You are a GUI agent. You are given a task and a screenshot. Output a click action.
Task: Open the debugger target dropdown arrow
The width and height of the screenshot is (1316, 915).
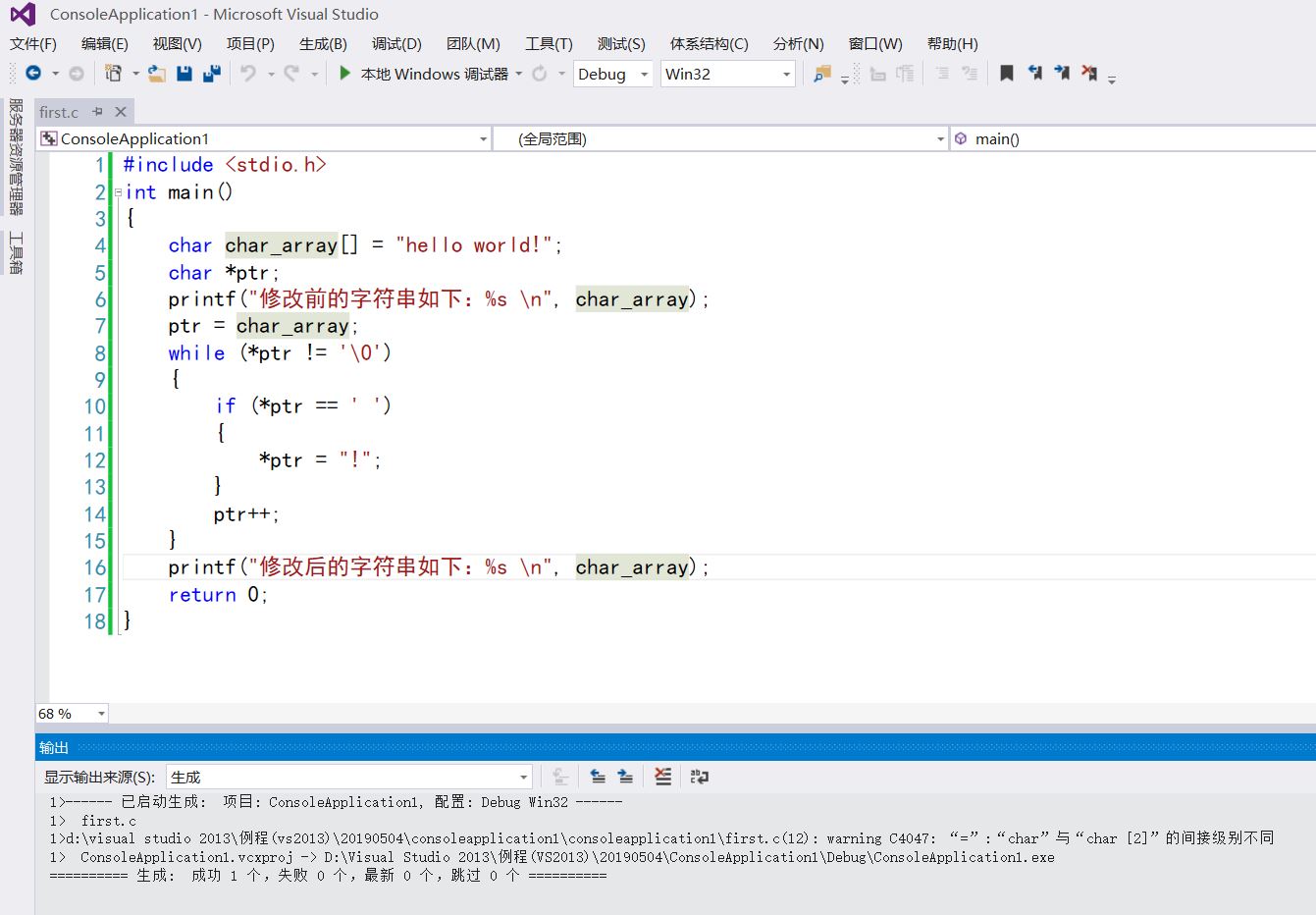click(x=519, y=74)
